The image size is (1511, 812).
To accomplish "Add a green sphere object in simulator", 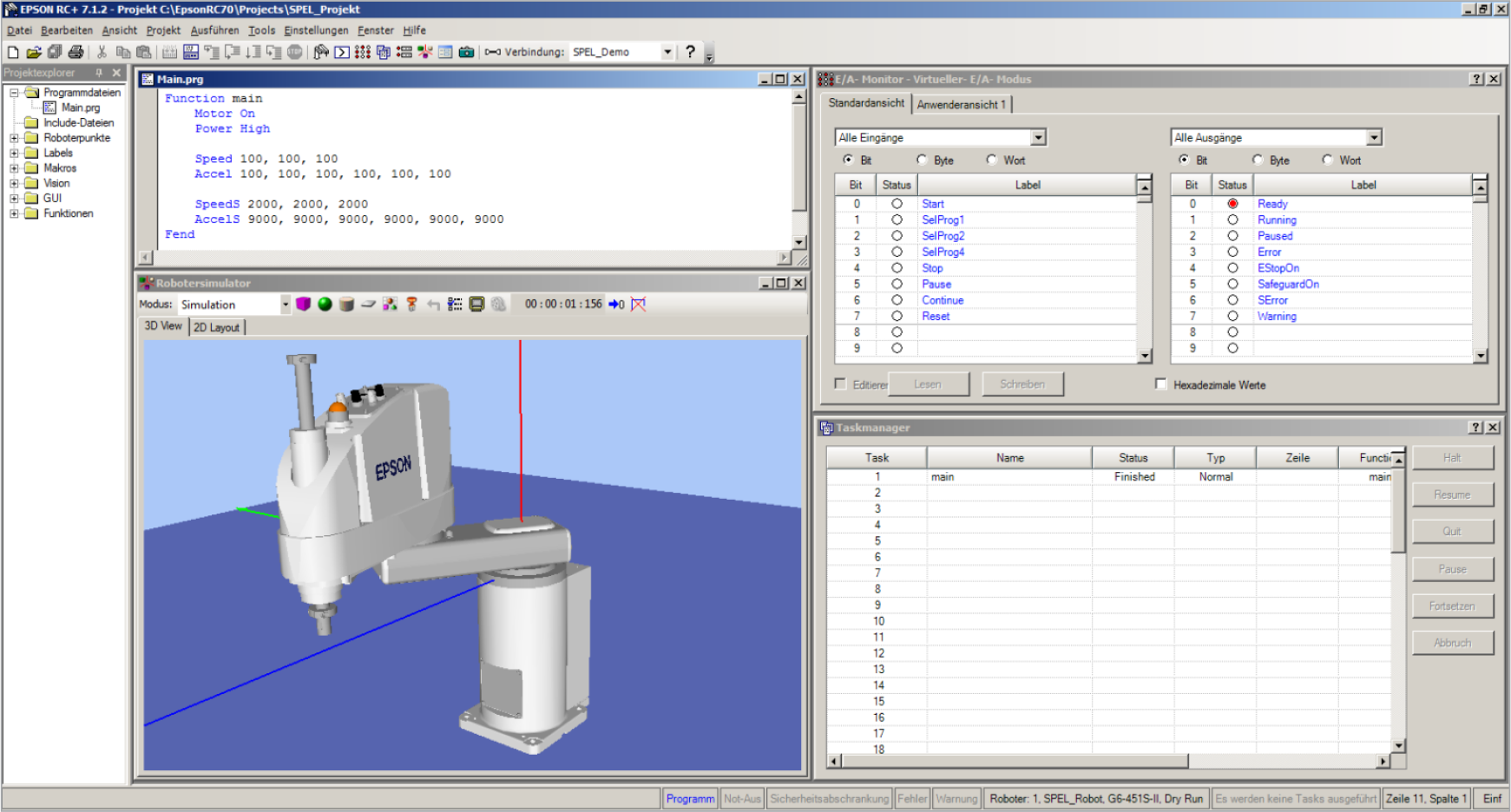I will point(325,304).
